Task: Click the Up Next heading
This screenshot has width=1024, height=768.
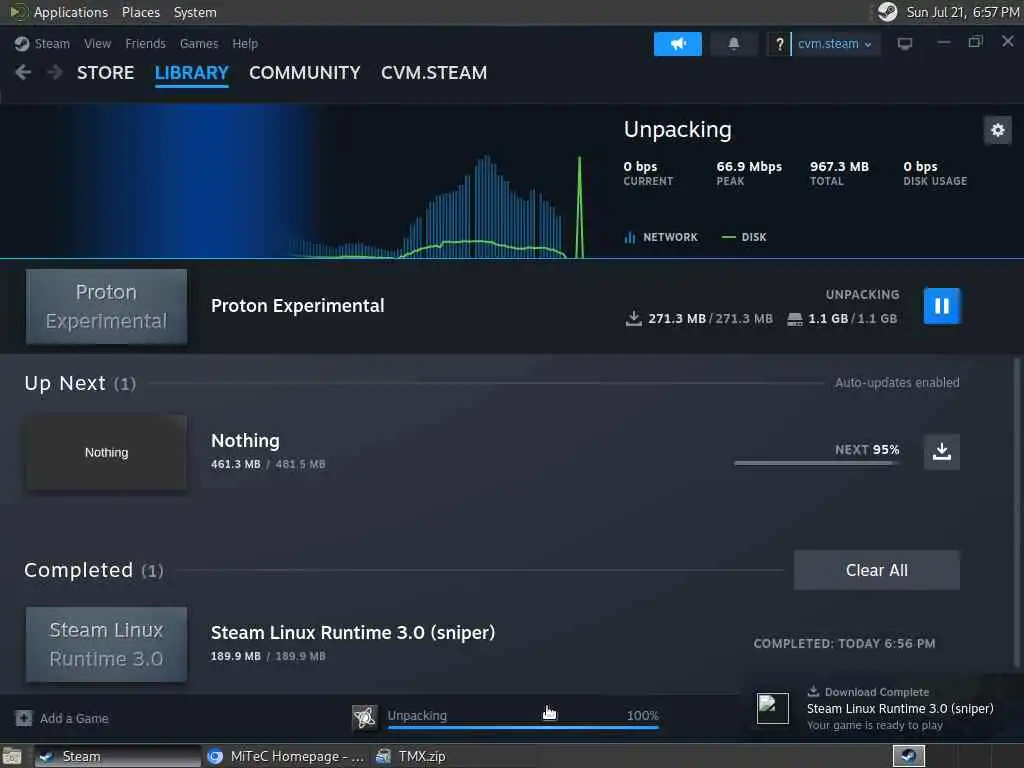Action: 80,383
